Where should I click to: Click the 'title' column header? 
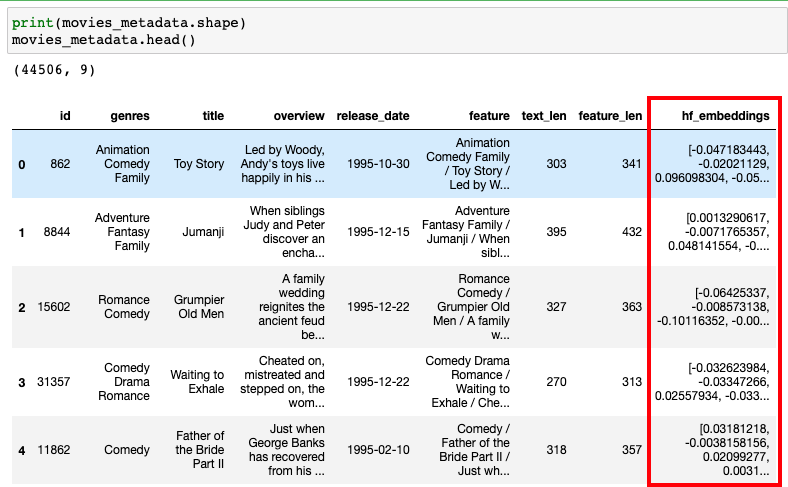pos(213,116)
